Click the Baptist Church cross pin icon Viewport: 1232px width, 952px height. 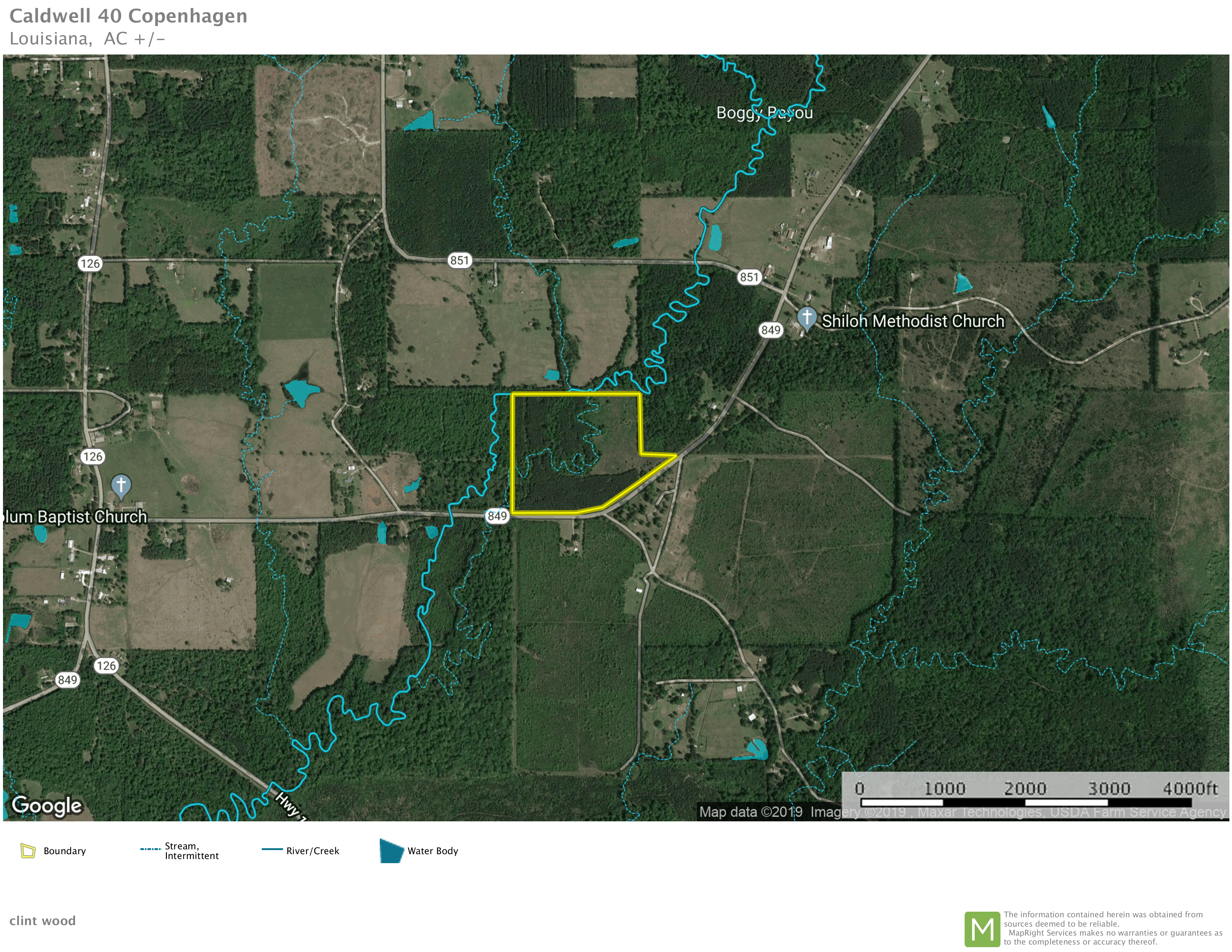(x=121, y=486)
